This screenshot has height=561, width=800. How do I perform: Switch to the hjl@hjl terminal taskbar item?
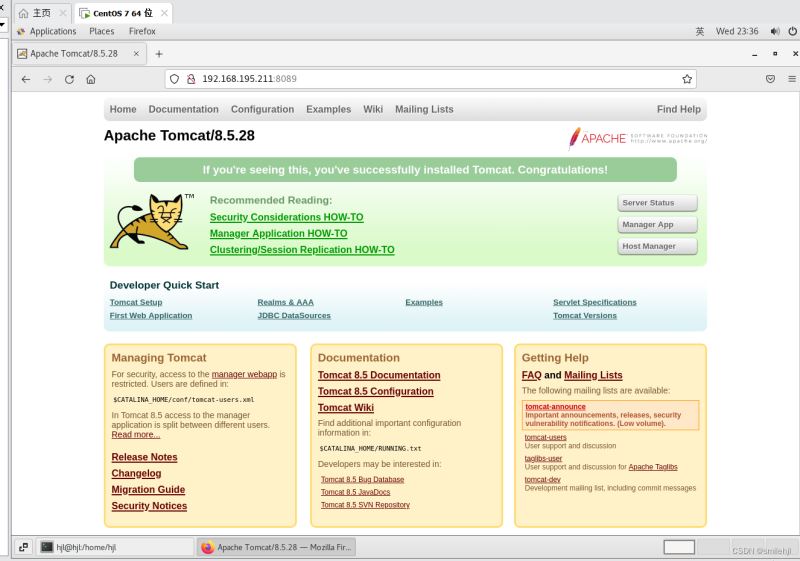coord(114,547)
